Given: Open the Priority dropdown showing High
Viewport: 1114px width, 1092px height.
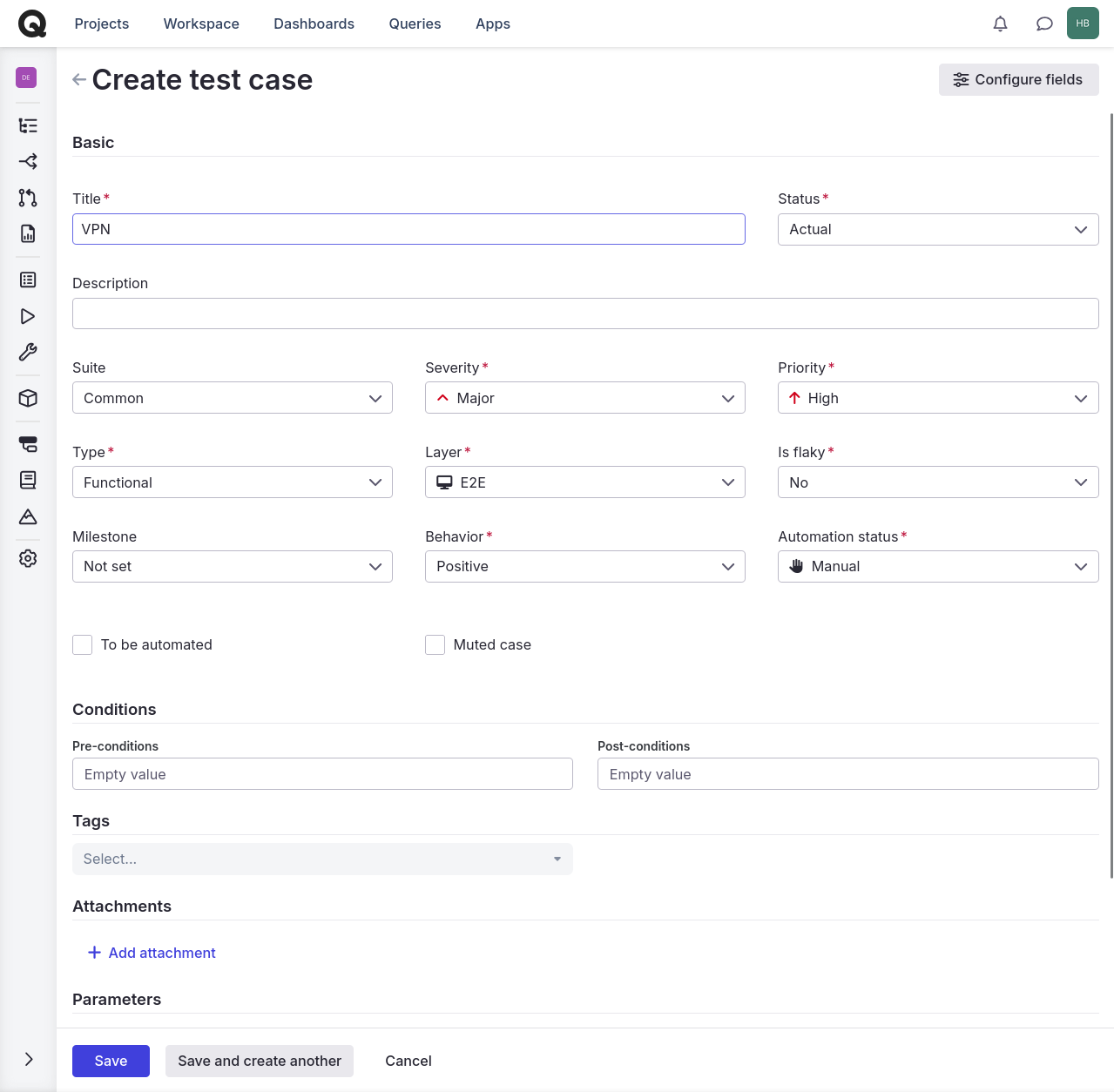Looking at the screenshot, I should coord(938,398).
